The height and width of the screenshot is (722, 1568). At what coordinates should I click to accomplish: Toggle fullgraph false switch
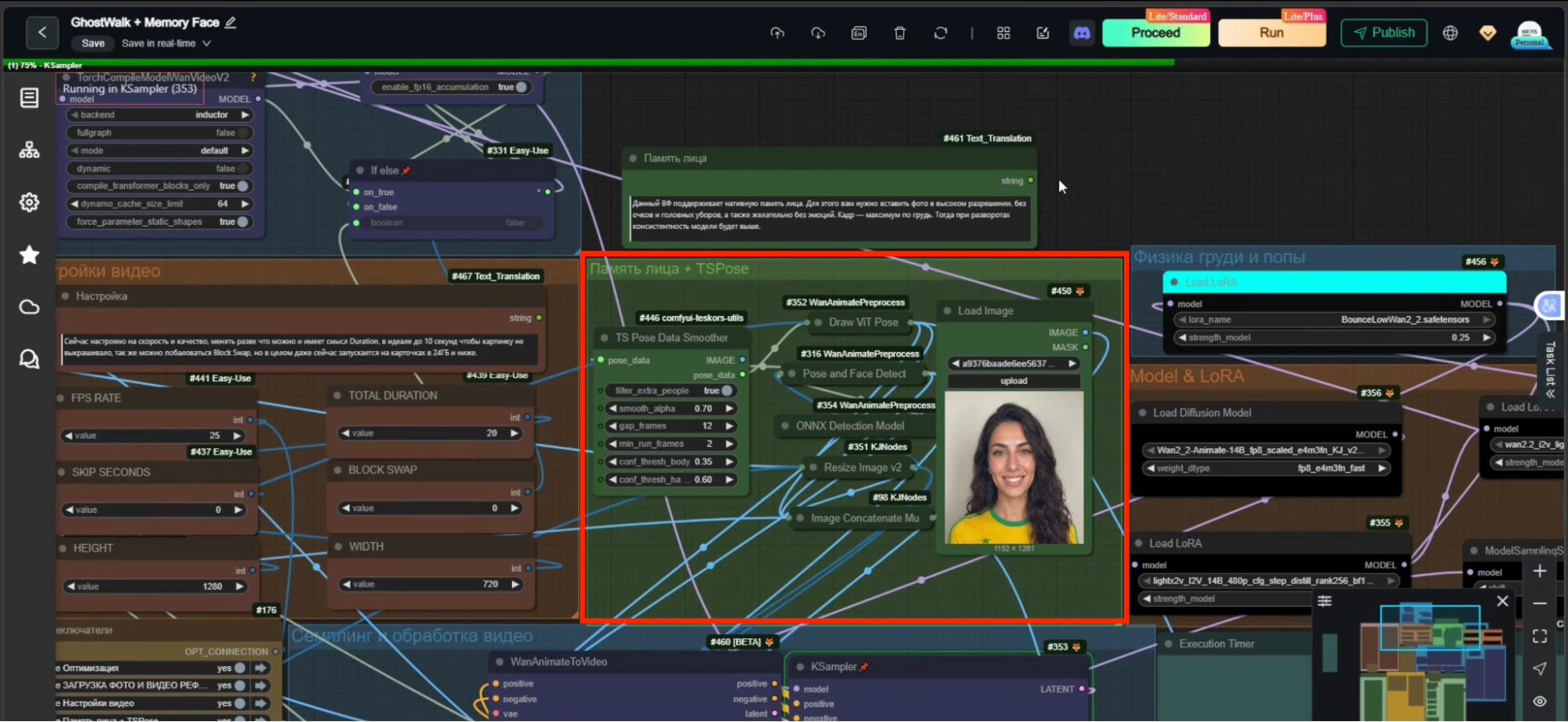(x=244, y=133)
